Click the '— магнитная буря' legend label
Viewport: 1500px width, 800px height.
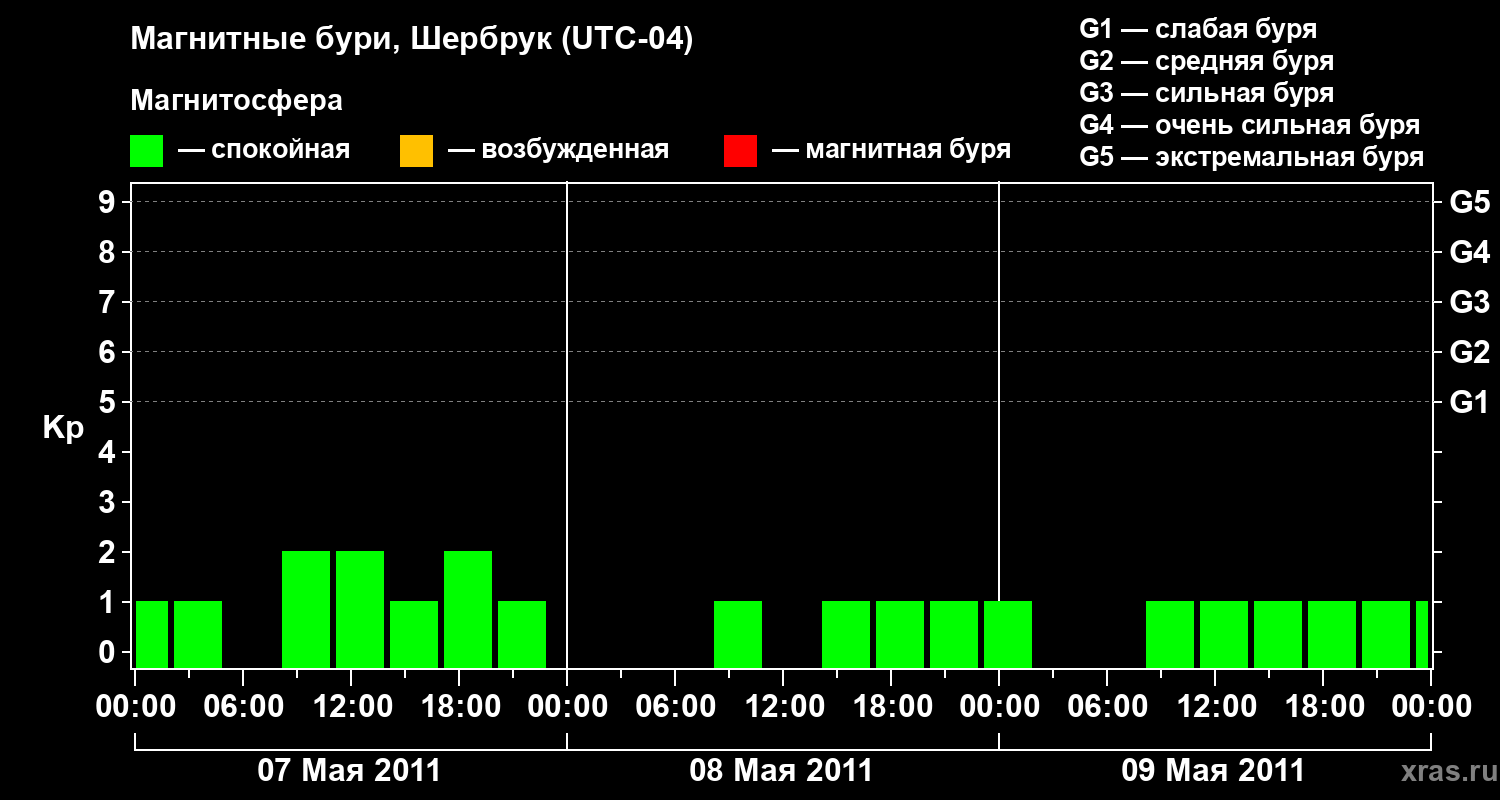(891, 150)
